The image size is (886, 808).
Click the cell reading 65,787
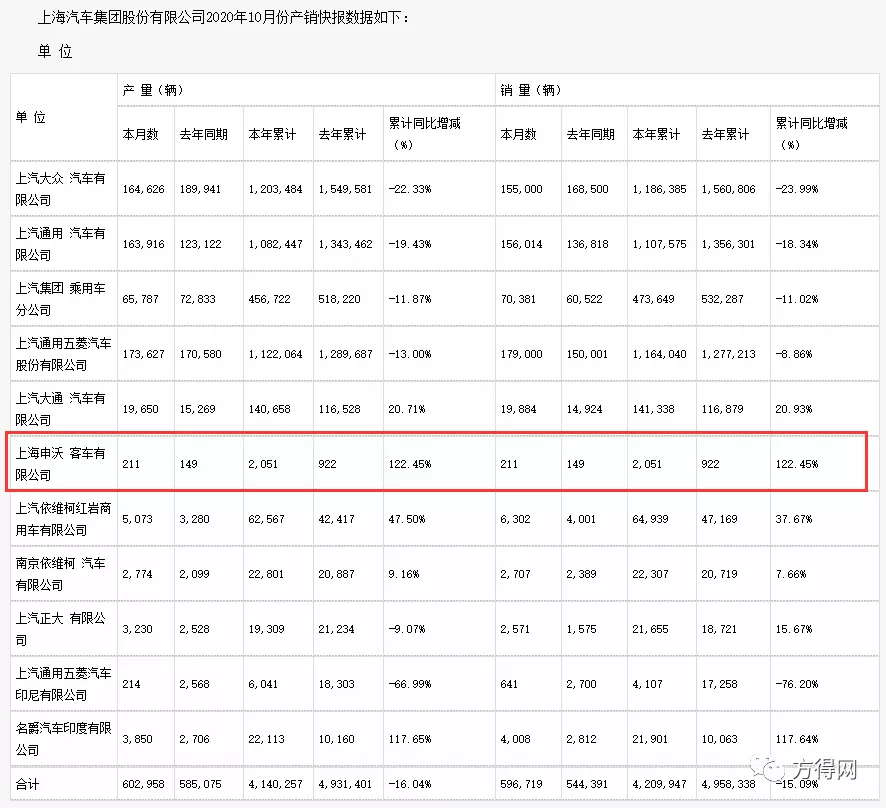[140, 299]
